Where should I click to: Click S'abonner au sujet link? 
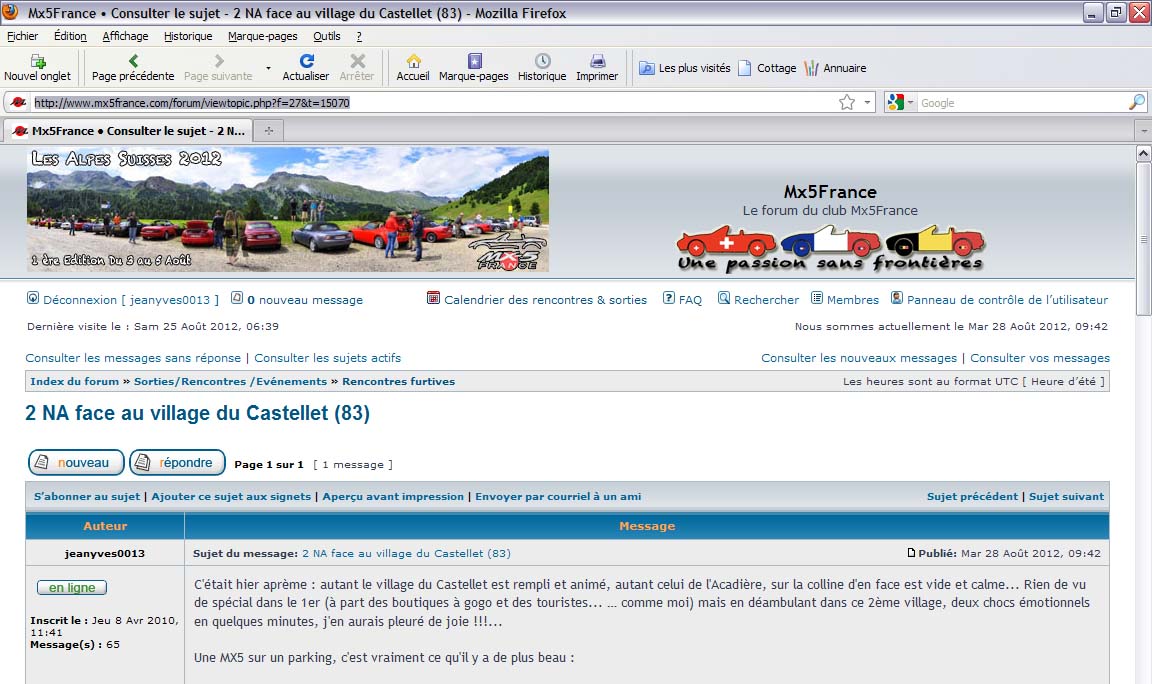click(87, 496)
